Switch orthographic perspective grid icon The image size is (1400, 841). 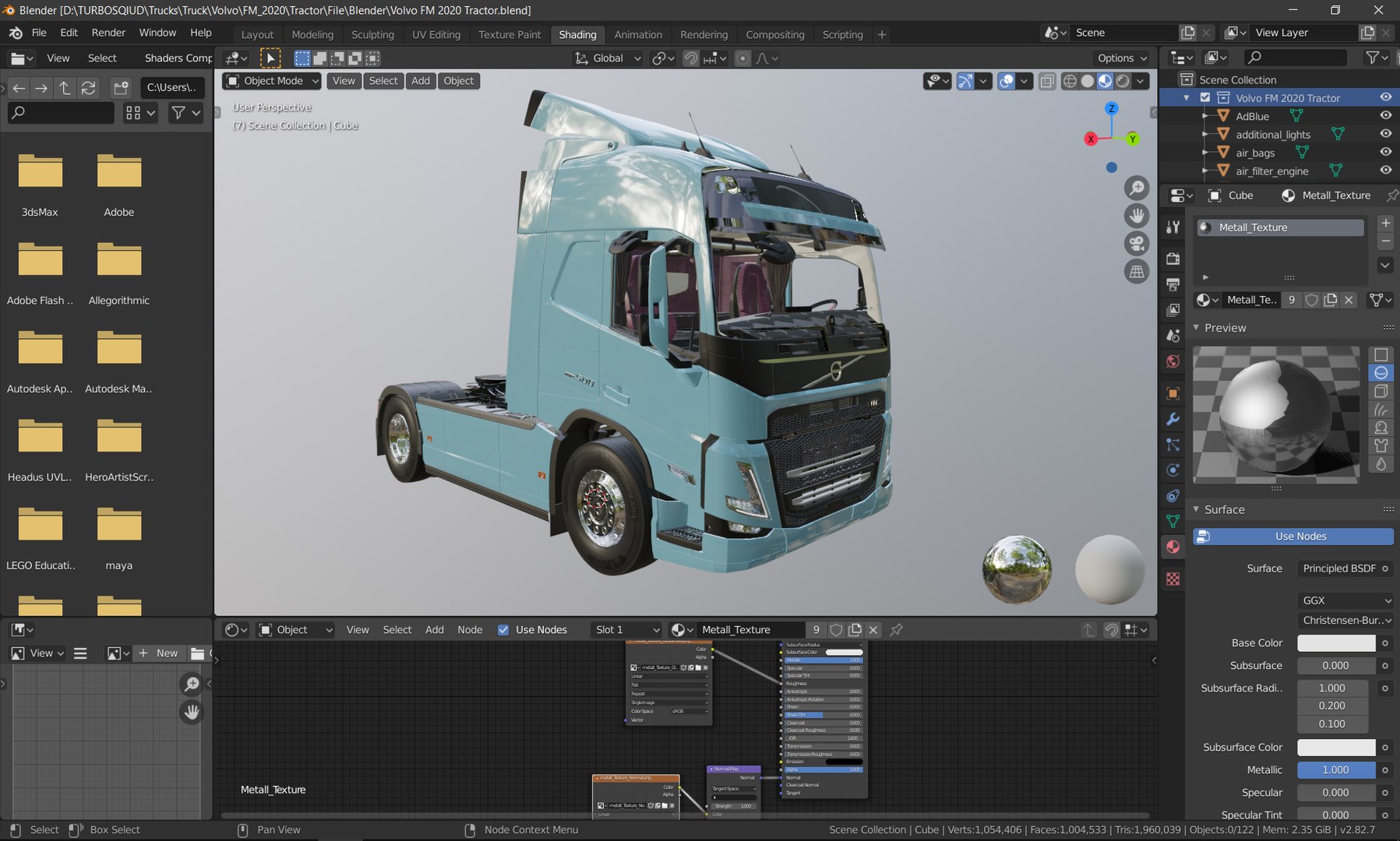[x=1137, y=272]
